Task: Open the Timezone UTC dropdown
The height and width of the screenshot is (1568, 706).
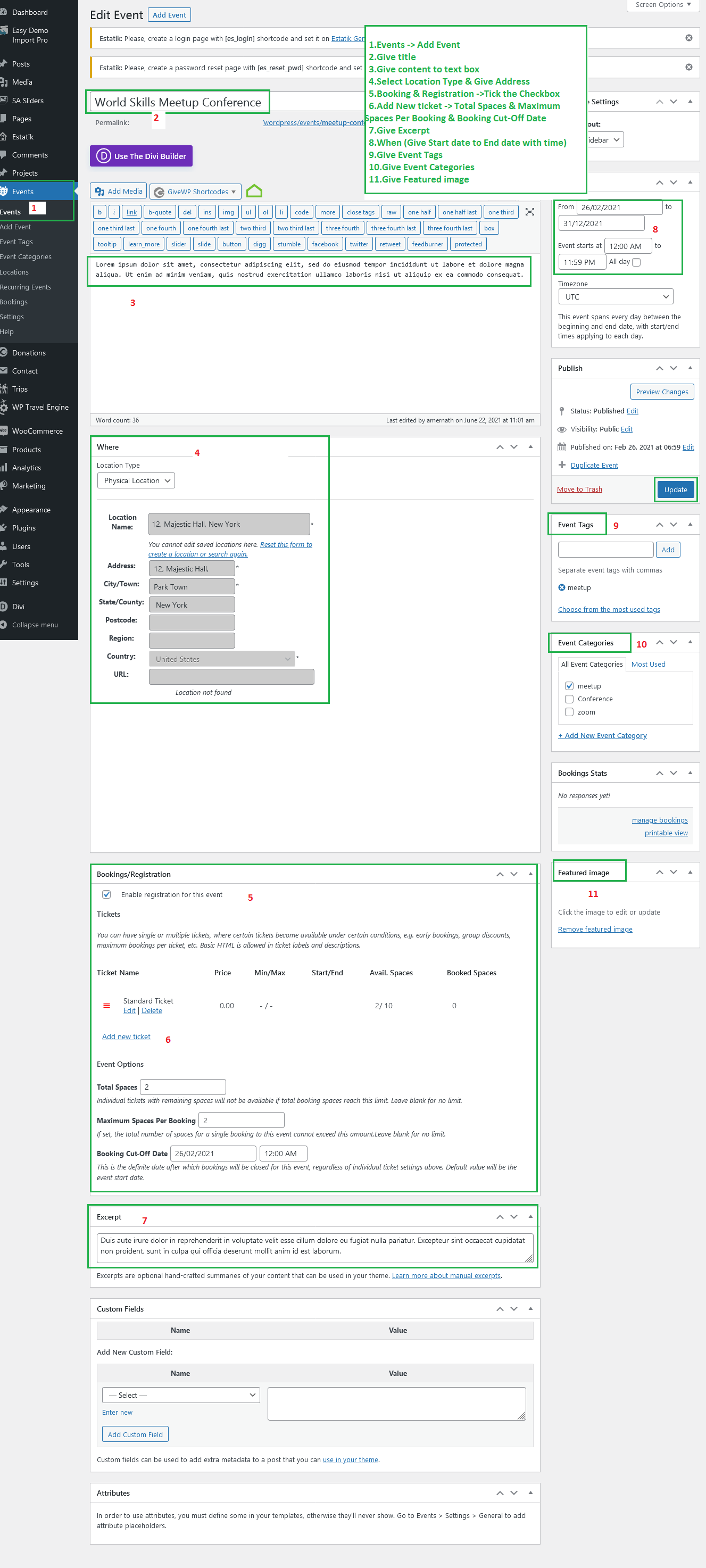Action: 616,296
